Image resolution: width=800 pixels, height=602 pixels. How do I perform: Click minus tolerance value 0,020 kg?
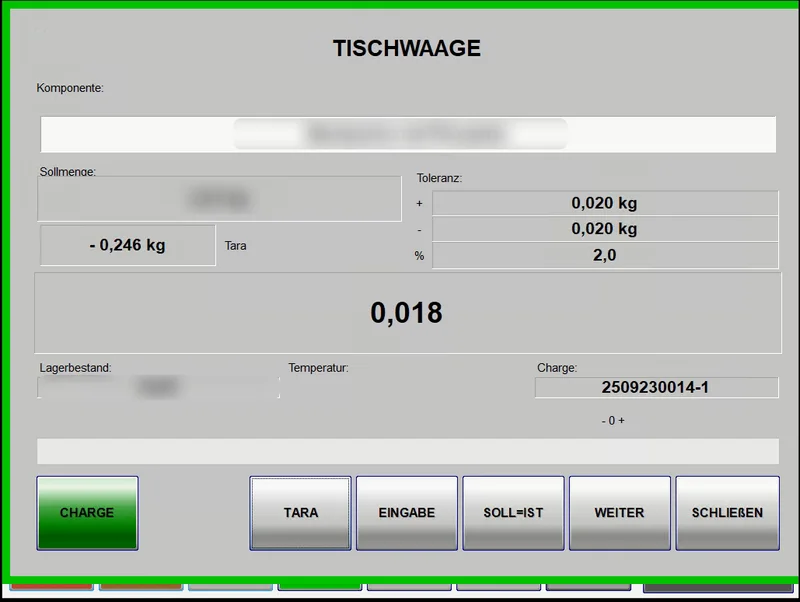pyautogui.click(x=605, y=229)
